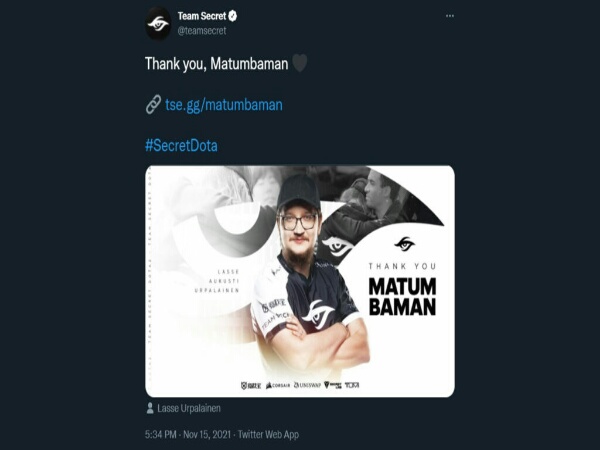Click the 5:34 PM · Nov 15, 2021 timestamp
The image size is (600, 450).
point(188,435)
